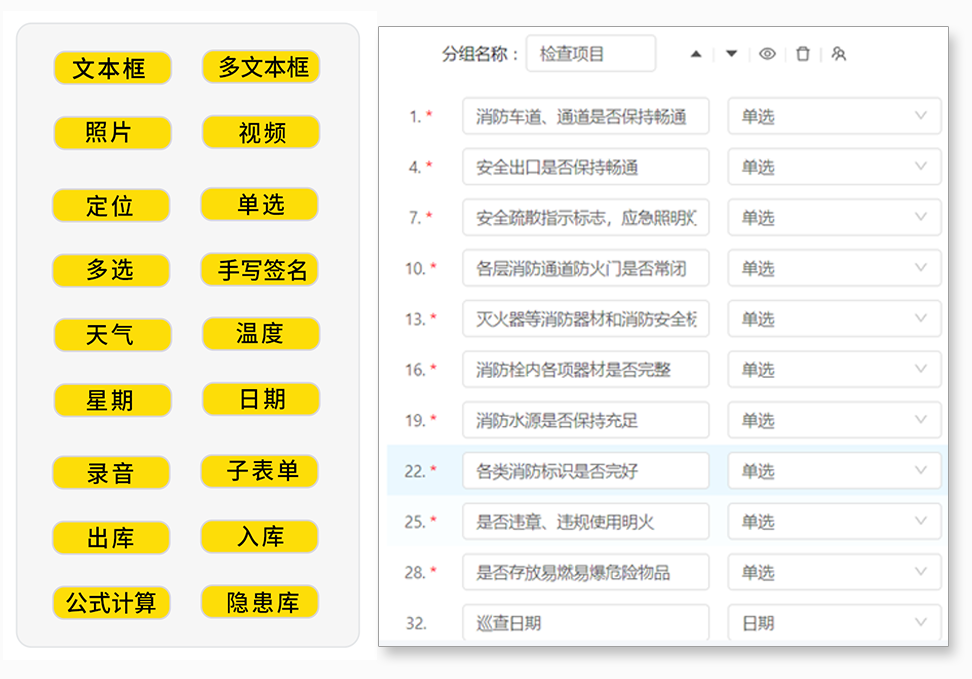
Task: Click the 巡查日期 question text field
Action: [585, 622]
